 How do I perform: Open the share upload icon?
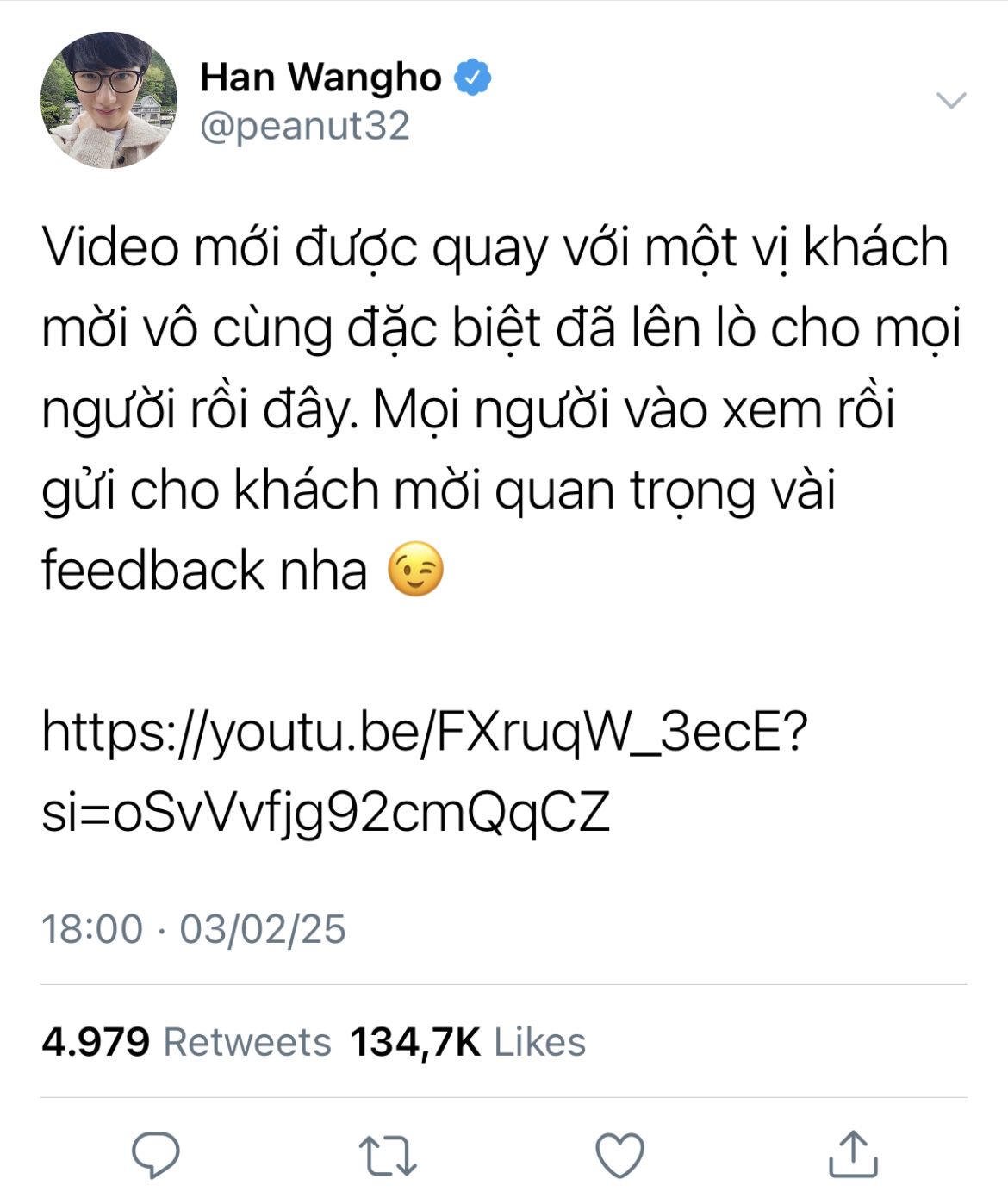pos(853,1154)
